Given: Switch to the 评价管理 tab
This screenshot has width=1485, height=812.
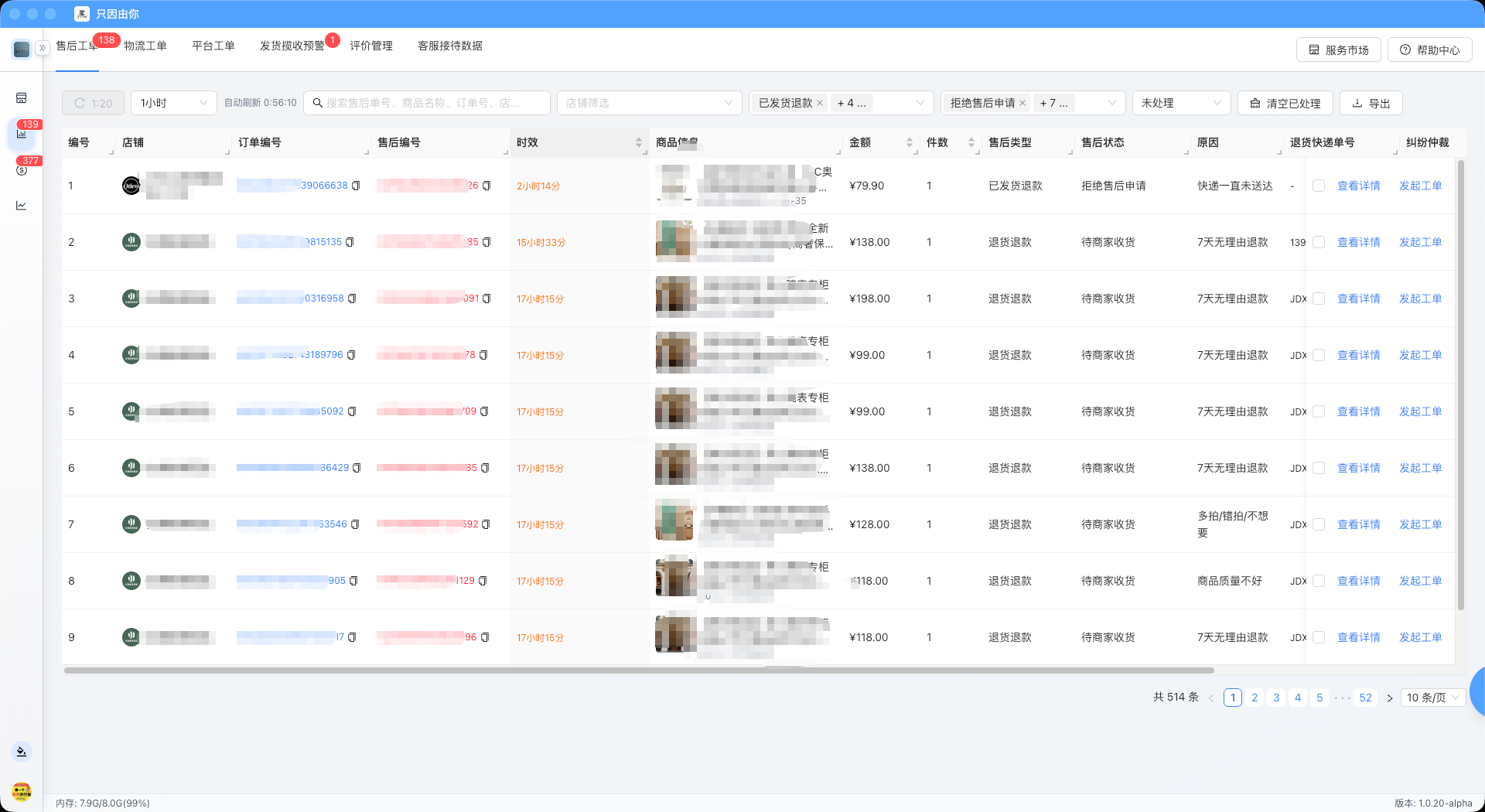Looking at the screenshot, I should 371,46.
